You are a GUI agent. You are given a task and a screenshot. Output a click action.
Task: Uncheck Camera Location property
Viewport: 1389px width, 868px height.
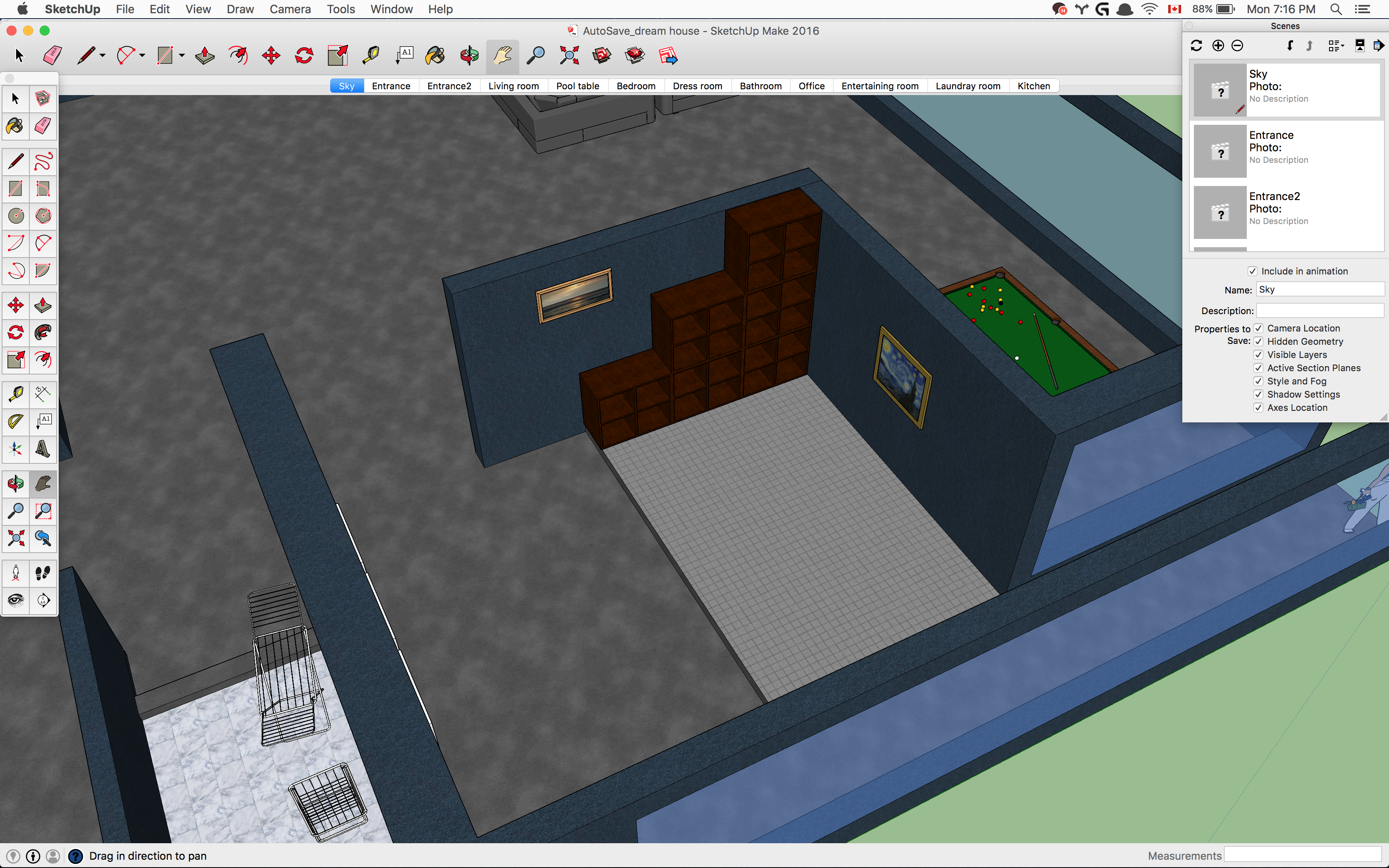[1259, 328]
